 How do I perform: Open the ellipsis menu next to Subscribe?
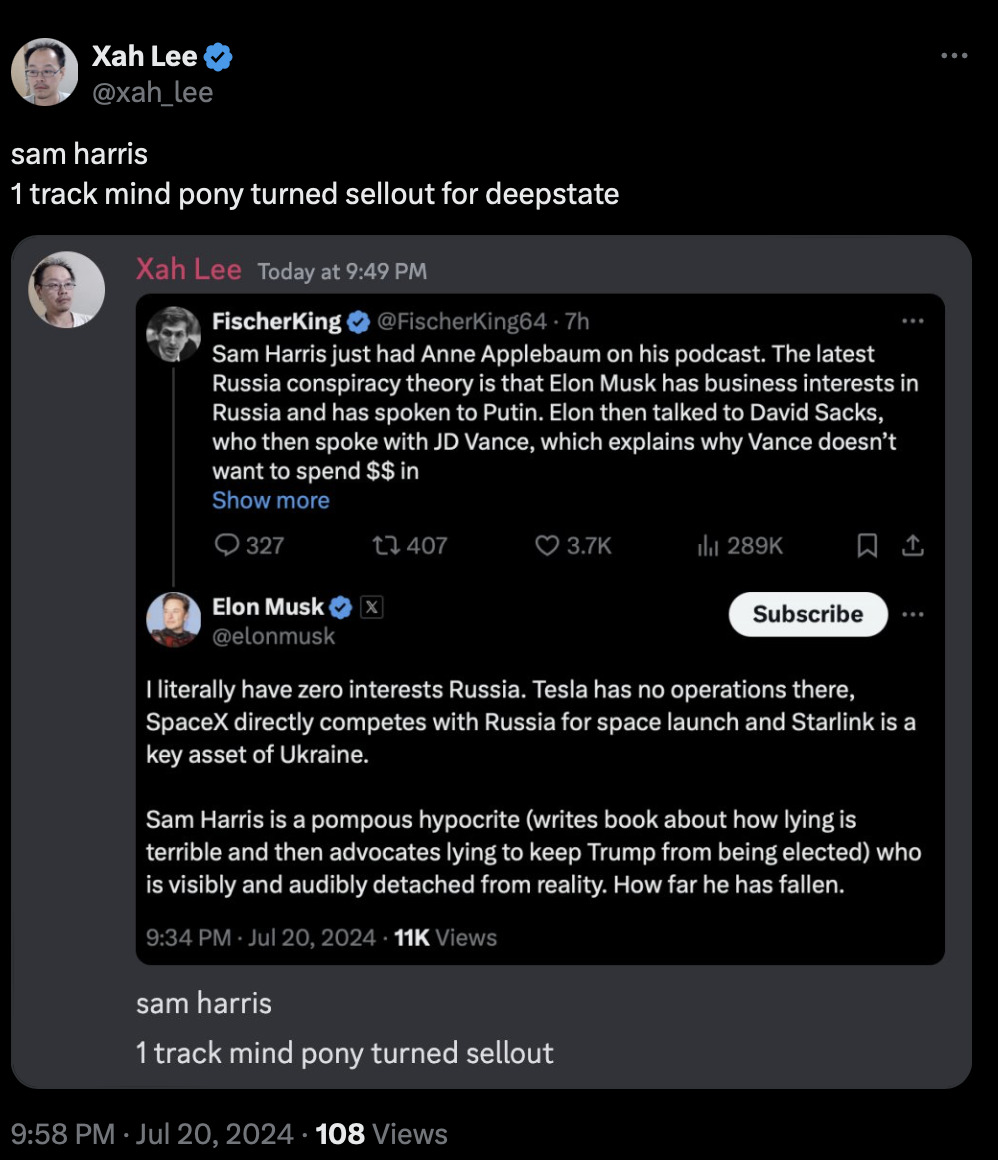pos(912,614)
